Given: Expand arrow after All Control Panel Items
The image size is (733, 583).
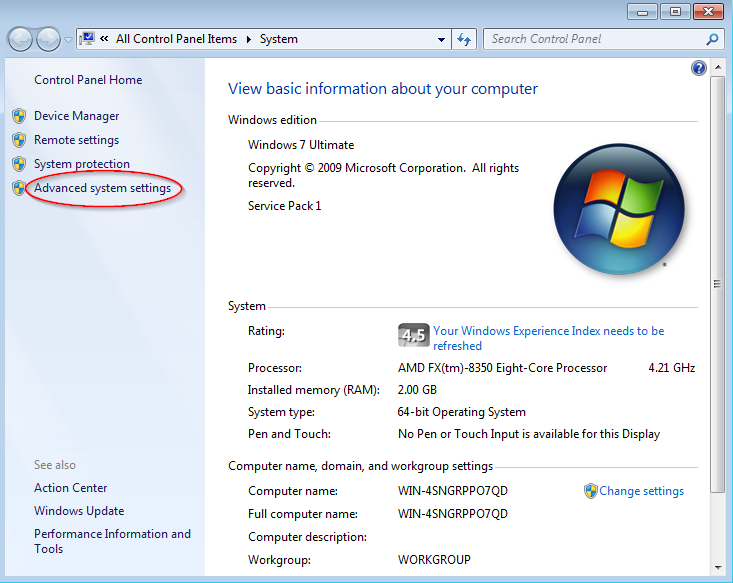Looking at the screenshot, I should pyautogui.click(x=249, y=40).
